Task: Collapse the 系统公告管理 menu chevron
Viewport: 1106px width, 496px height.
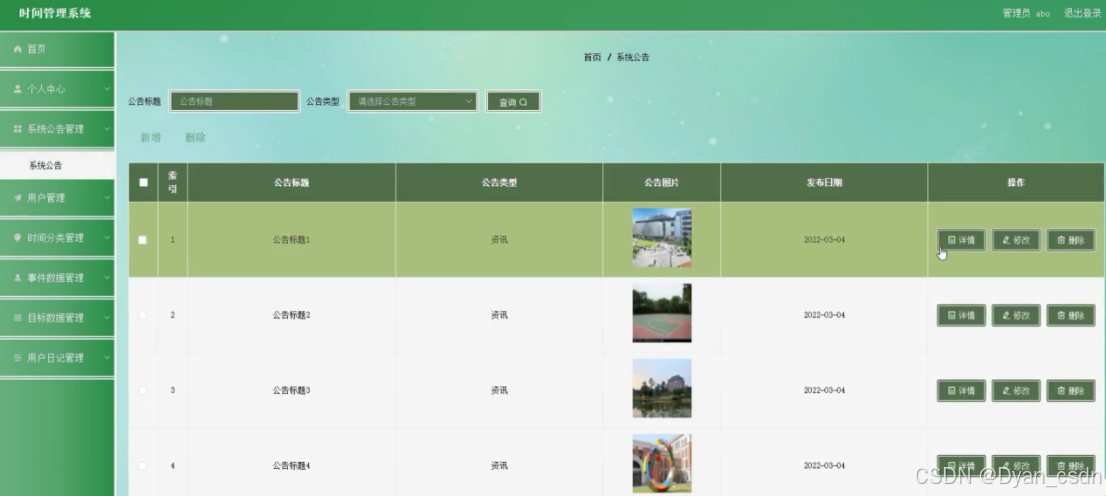Action: (107, 129)
